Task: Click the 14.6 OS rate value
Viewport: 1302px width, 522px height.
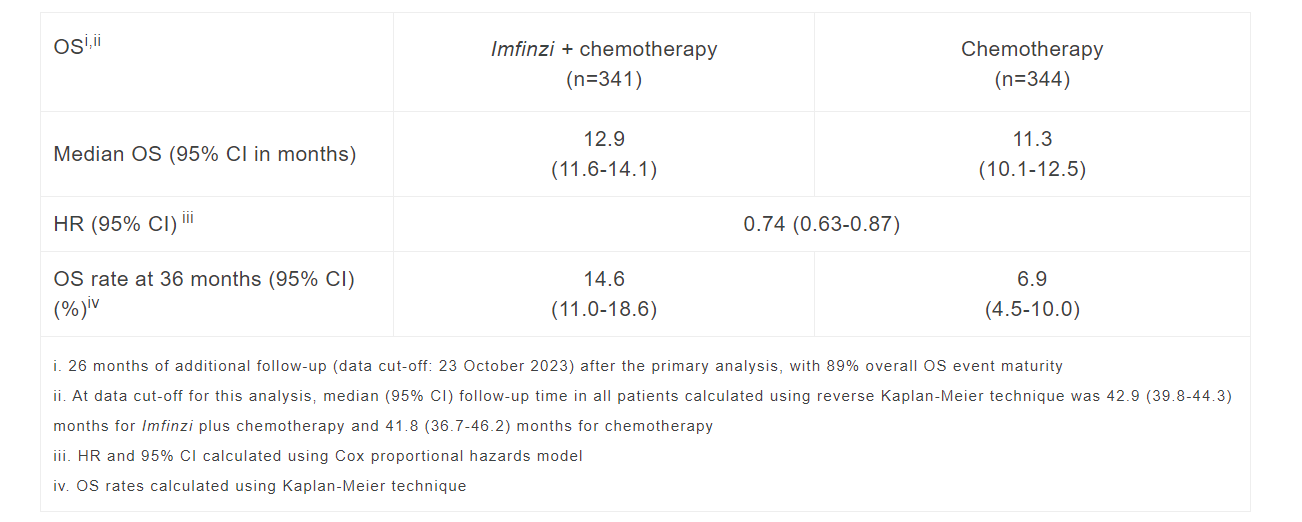Action: 604,279
